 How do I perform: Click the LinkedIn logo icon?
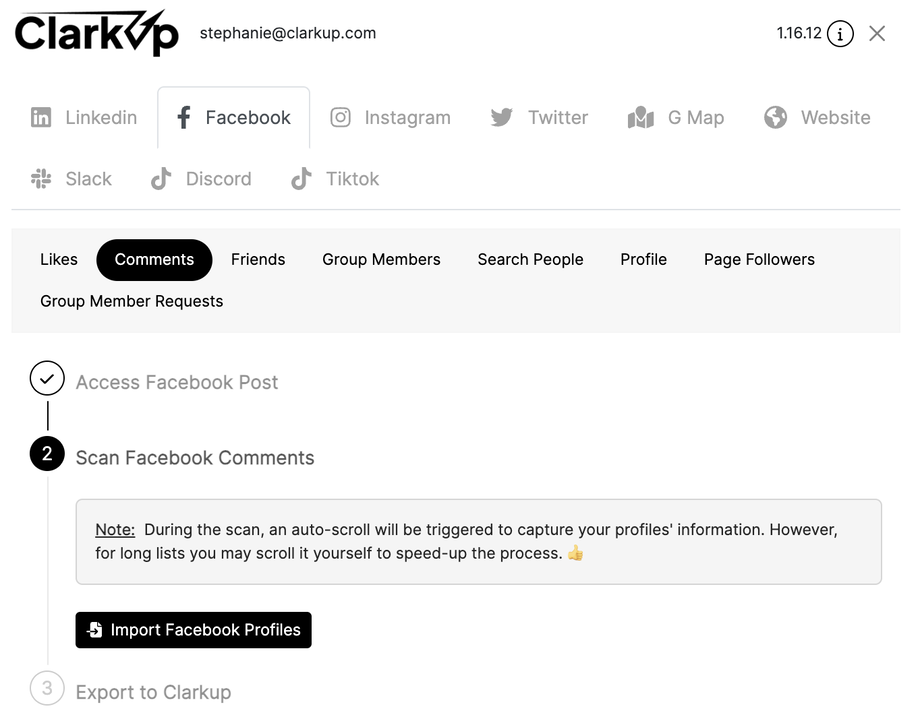tap(41, 118)
